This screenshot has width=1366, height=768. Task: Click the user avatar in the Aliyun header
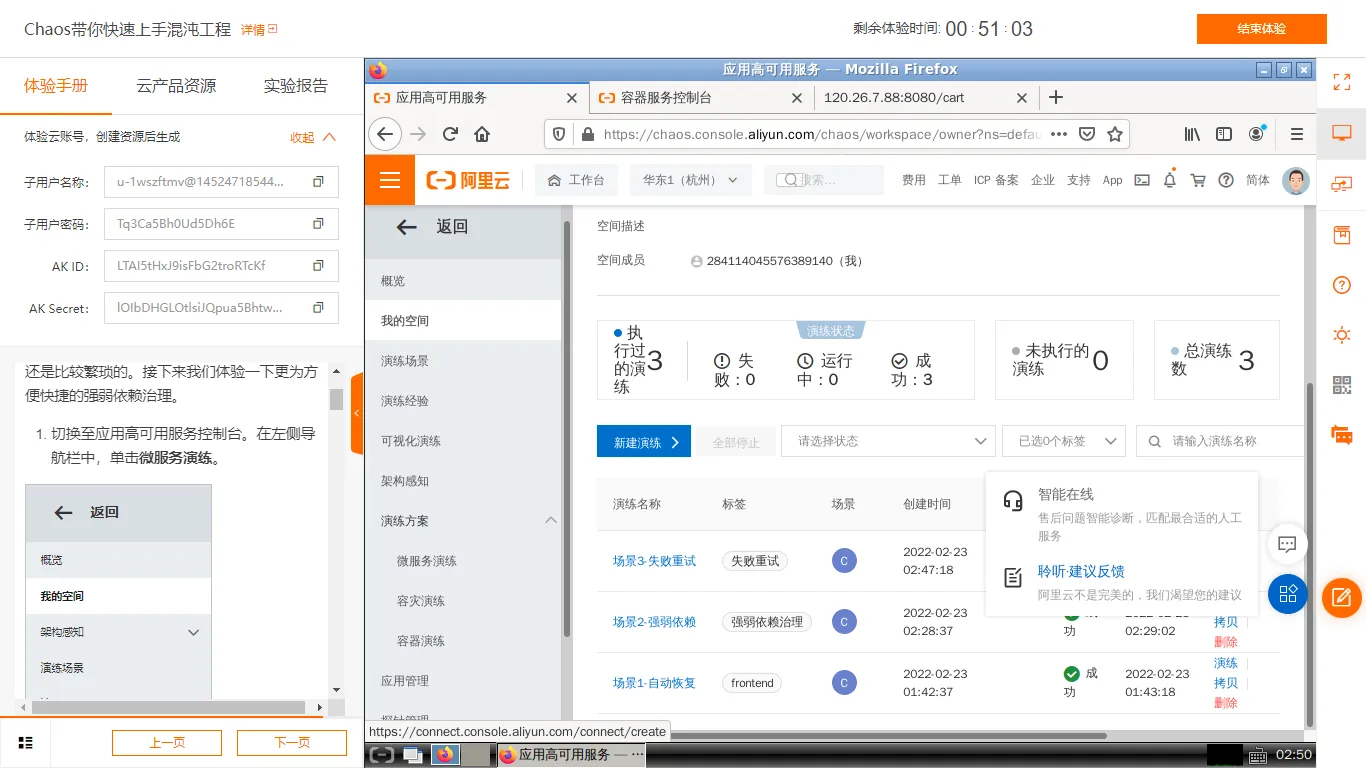click(x=1295, y=180)
